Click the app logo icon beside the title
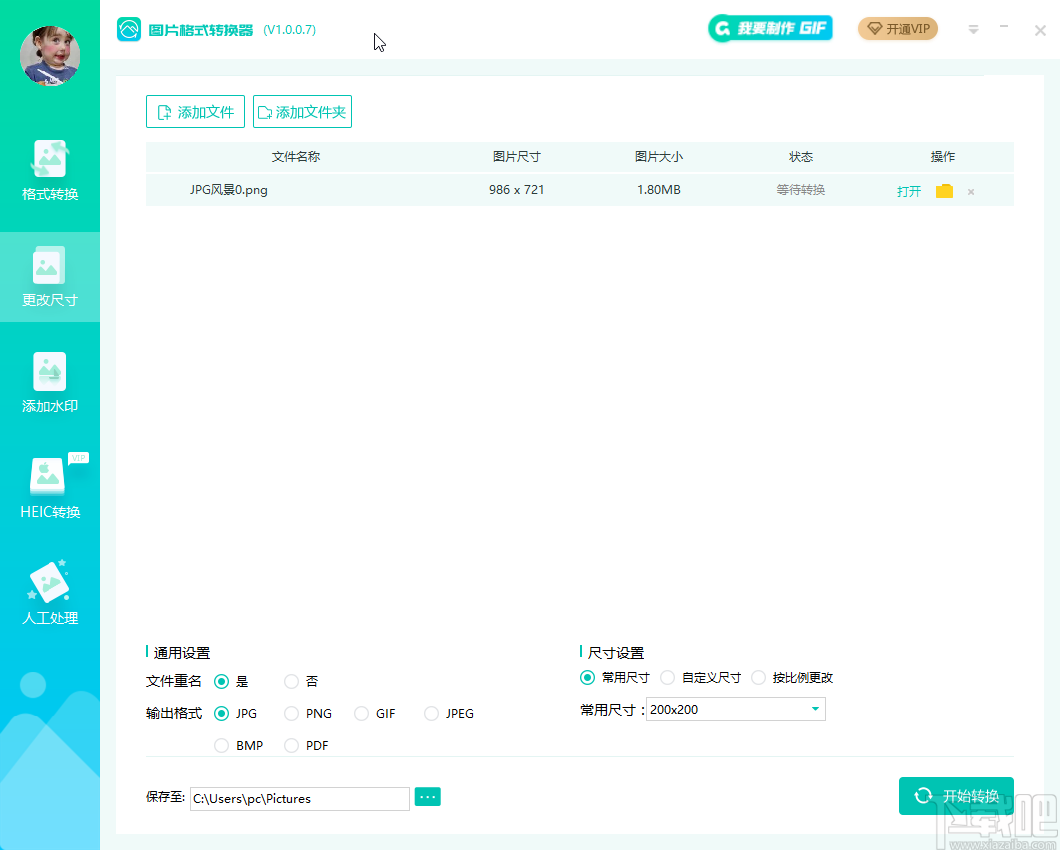Viewport: 1060px width, 850px height. 128,29
